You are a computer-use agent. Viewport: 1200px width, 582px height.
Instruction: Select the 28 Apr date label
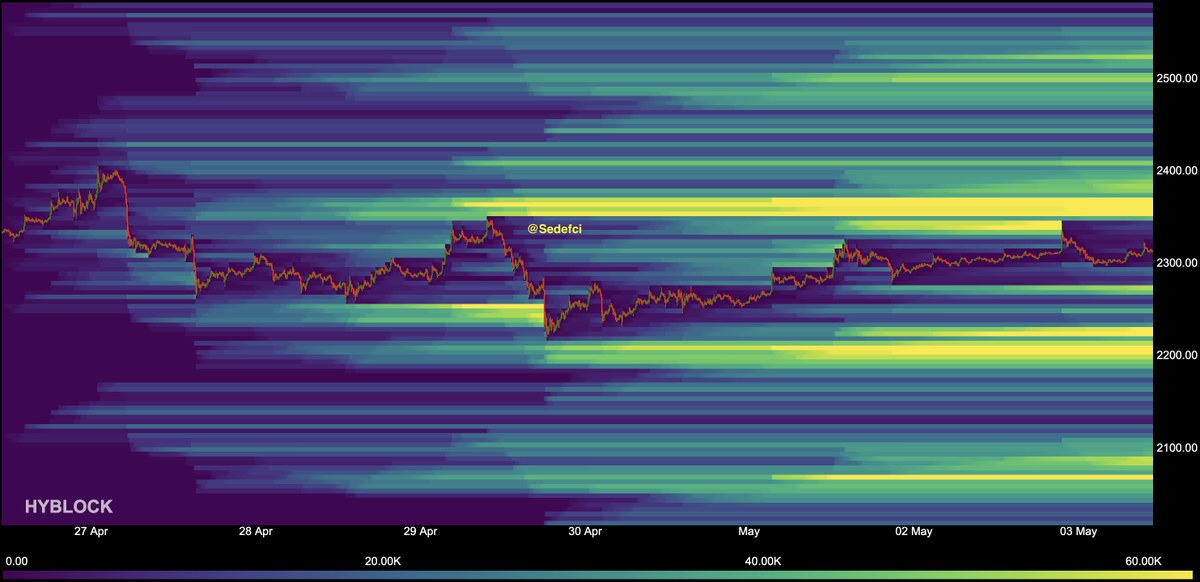(x=256, y=532)
